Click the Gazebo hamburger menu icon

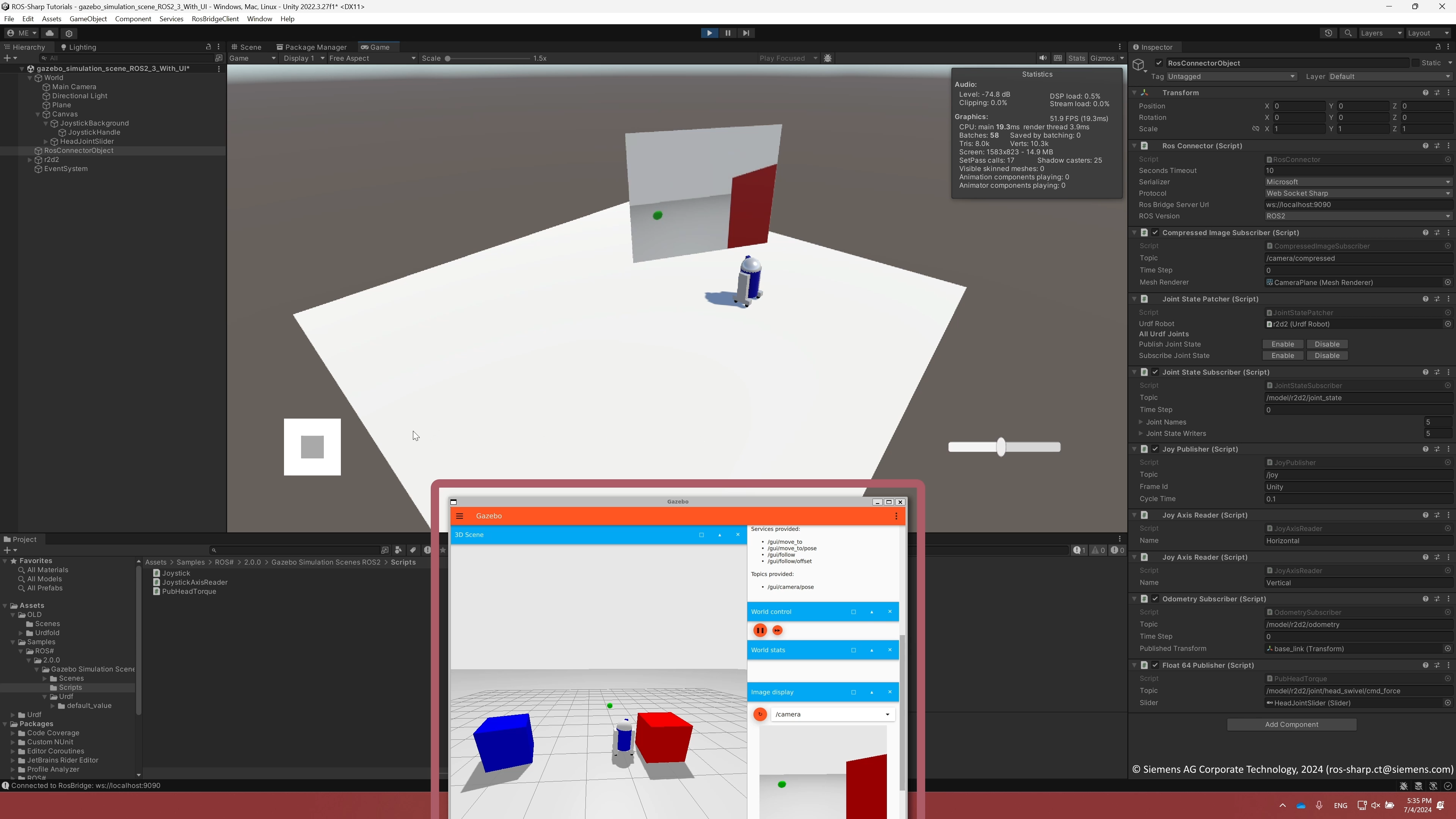coord(460,516)
